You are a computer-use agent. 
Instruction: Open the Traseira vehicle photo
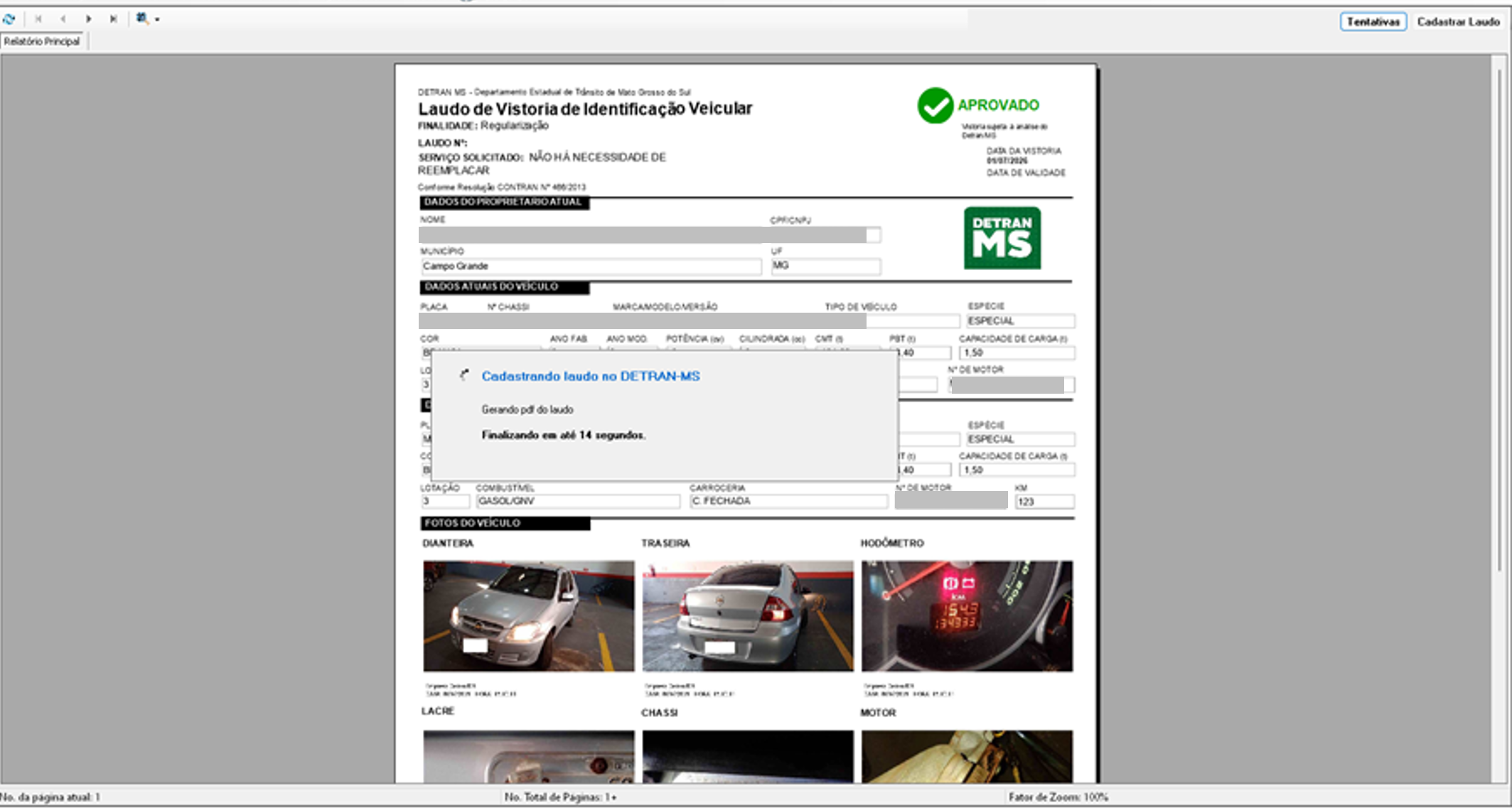point(748,616)
